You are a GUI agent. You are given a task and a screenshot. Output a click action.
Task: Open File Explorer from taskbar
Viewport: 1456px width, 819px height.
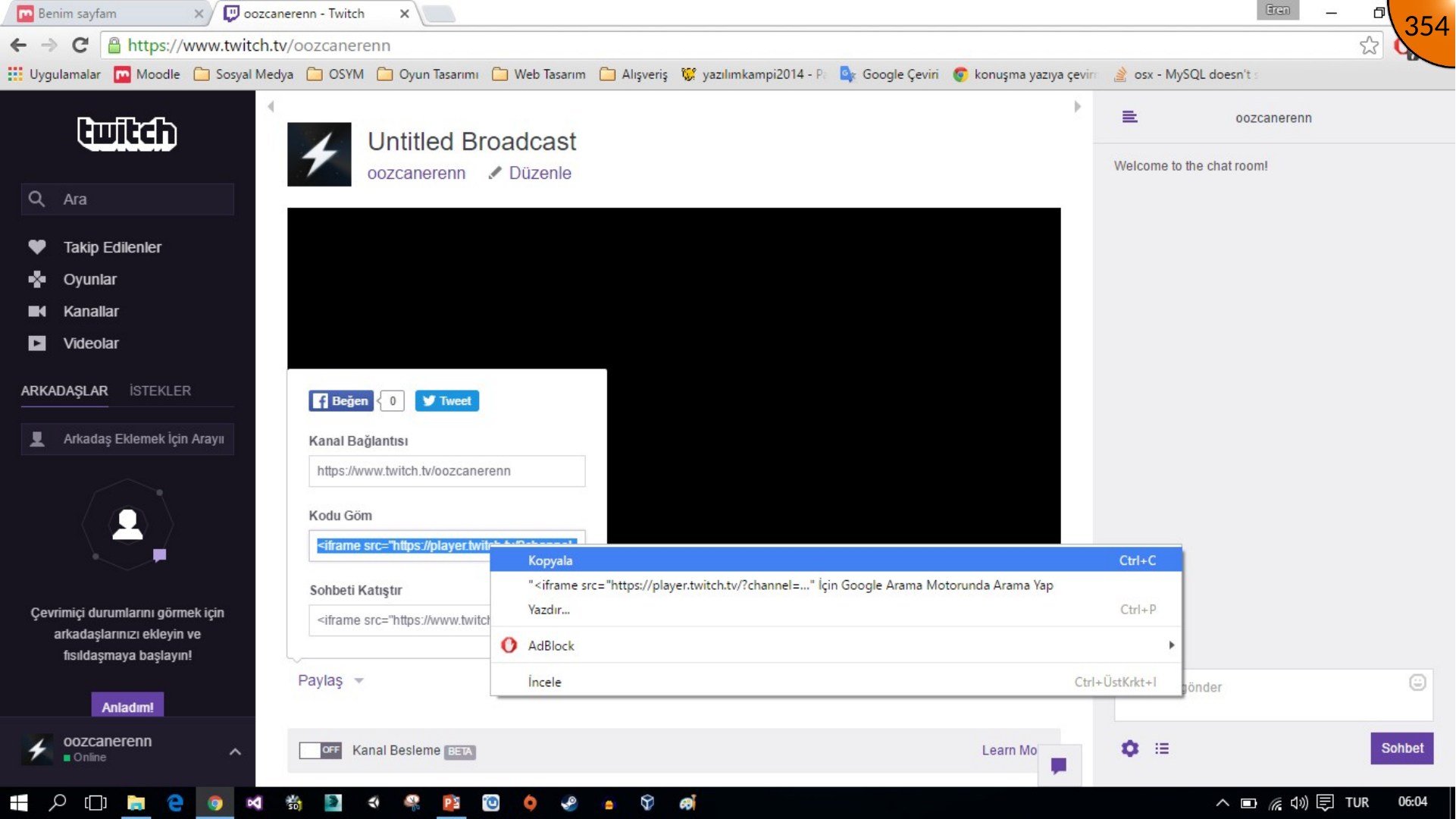[136, 803]
